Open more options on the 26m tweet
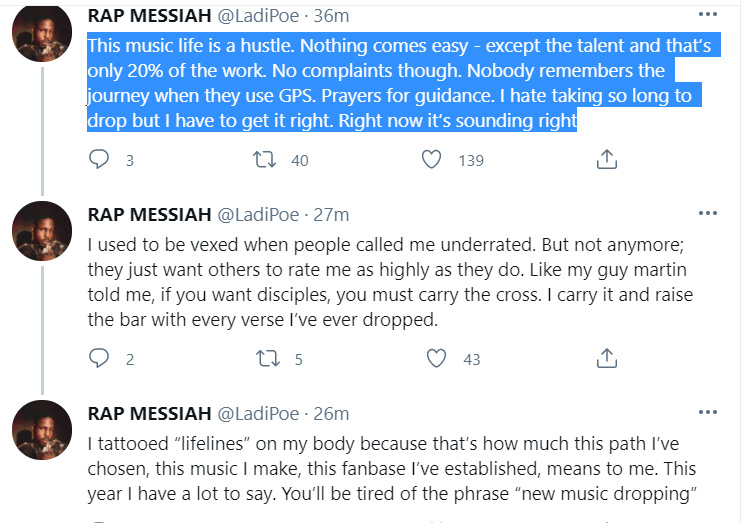743x523 pixels. 708,413
